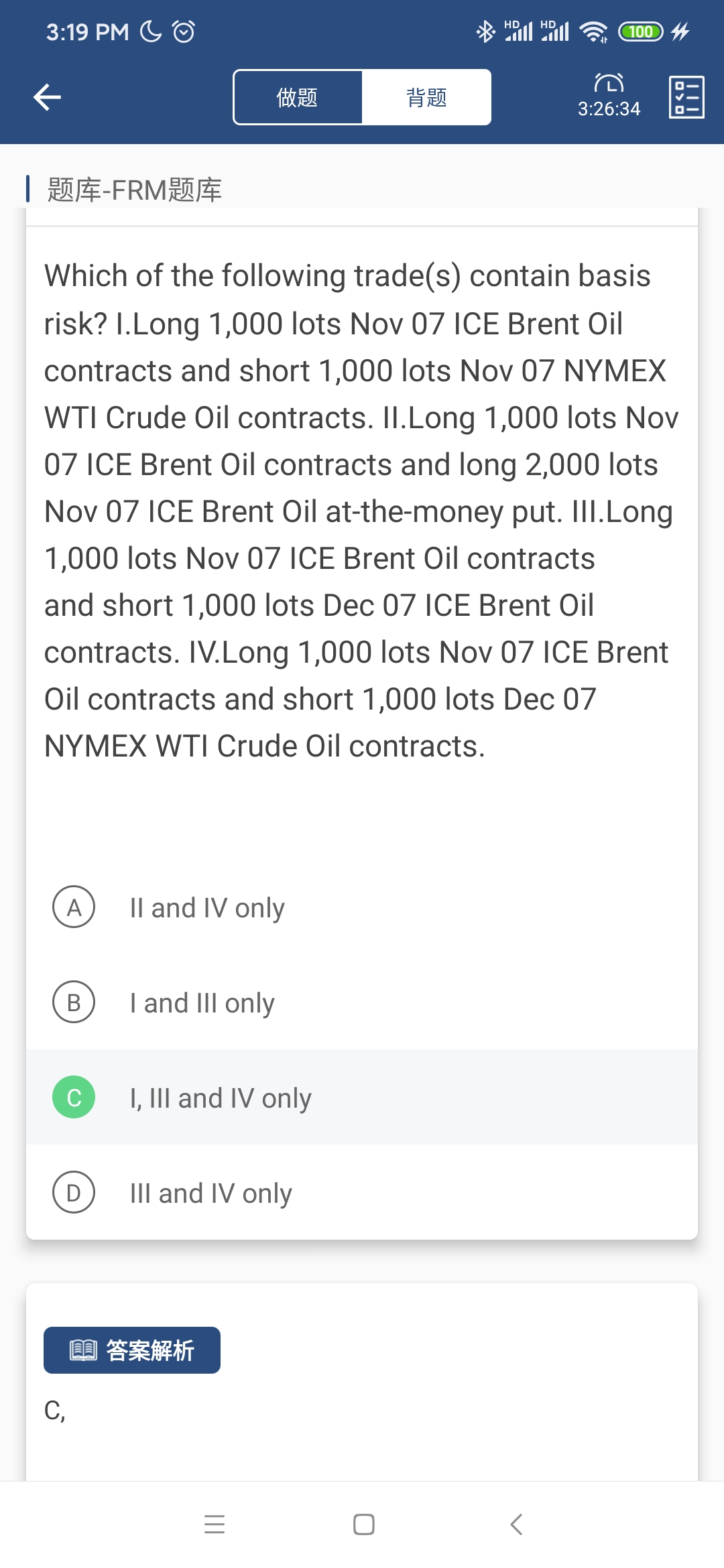Select option D circle
724x1568 pixels.
point(74,1193)
